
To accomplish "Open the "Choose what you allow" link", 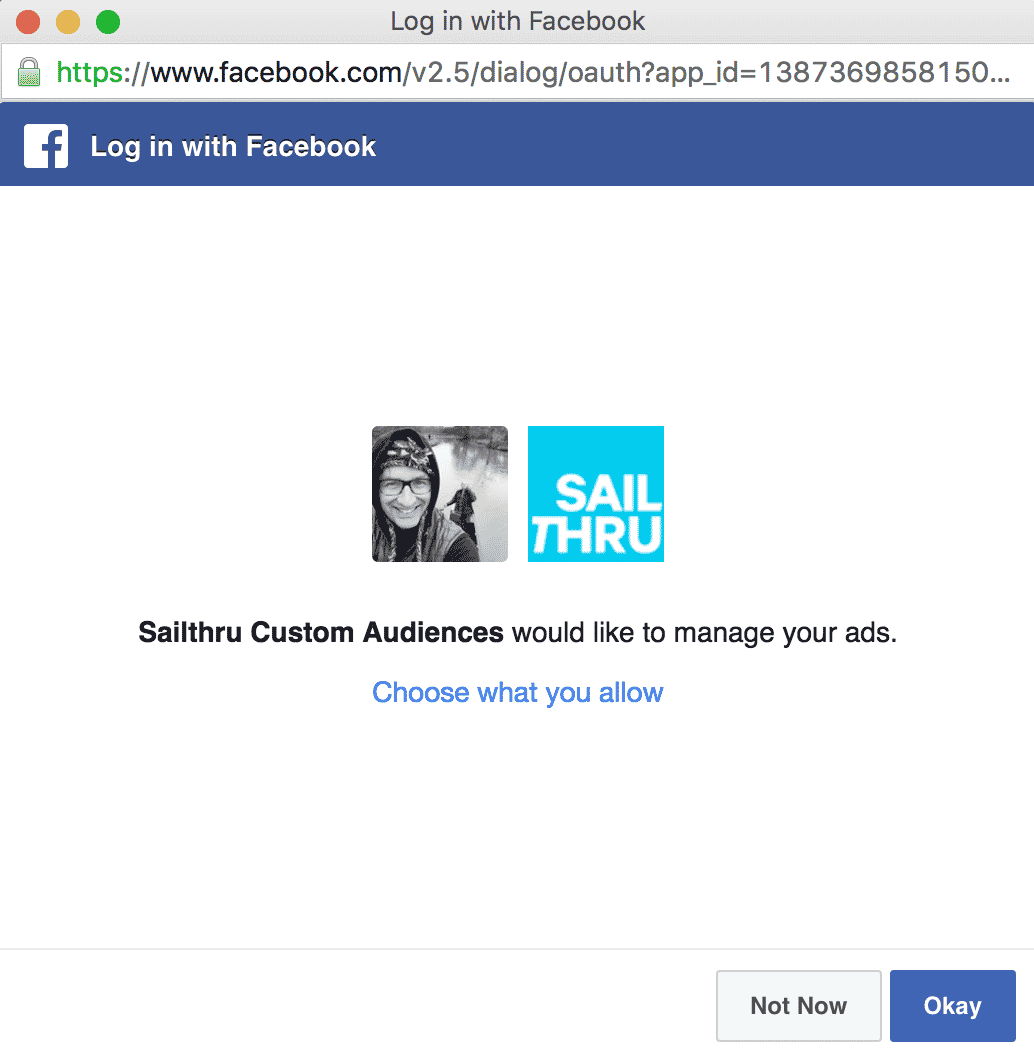I will 517,692.
